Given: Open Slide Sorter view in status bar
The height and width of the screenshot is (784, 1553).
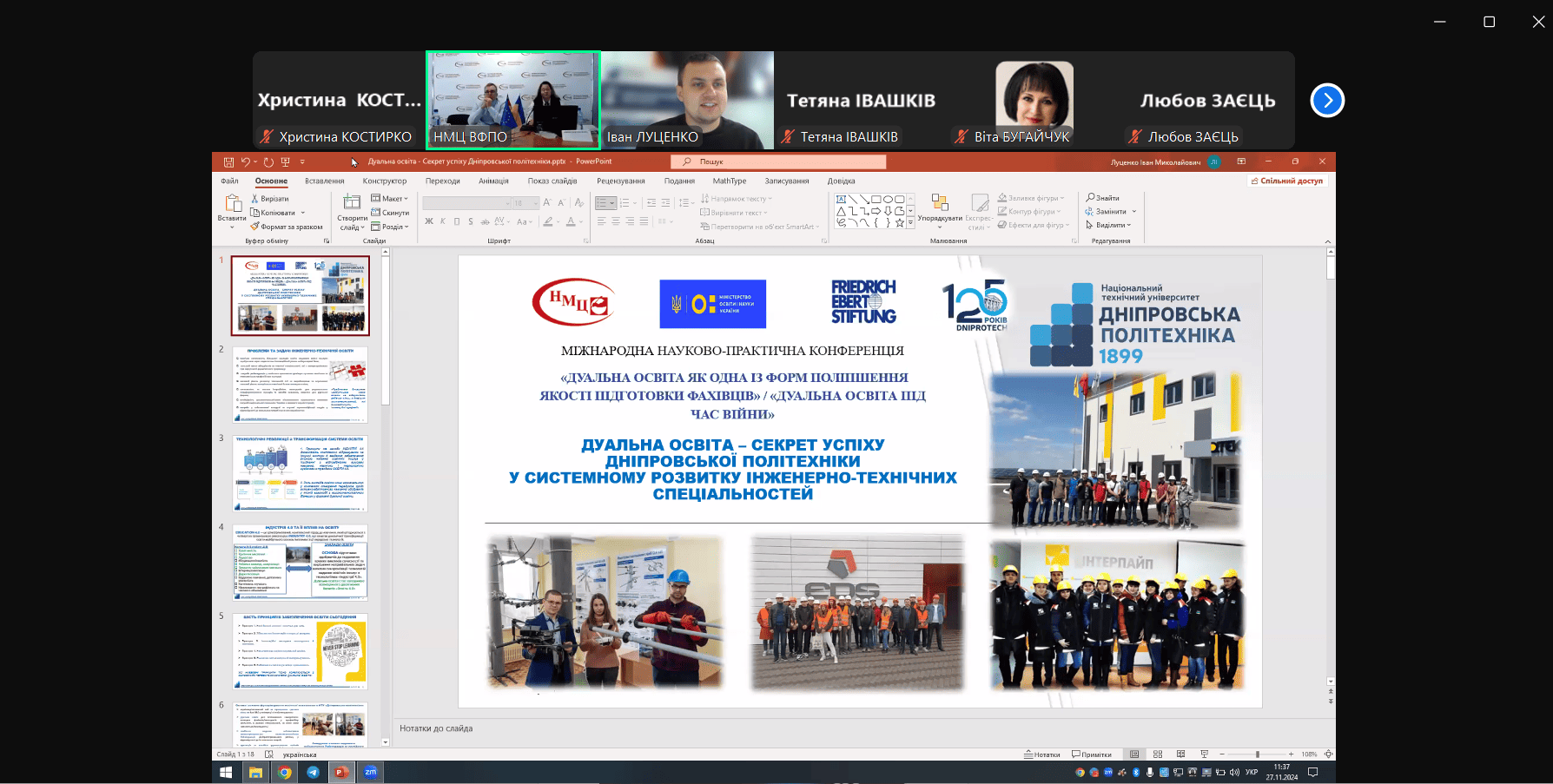Looking at the screenshot, I should coord(1158,754).
